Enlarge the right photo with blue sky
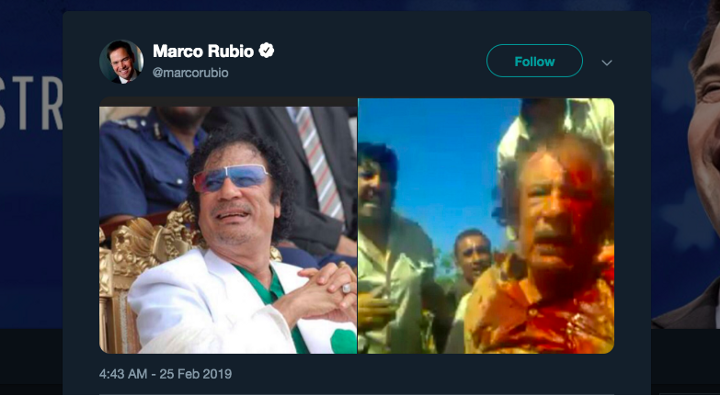 click(x=486, y=226)
